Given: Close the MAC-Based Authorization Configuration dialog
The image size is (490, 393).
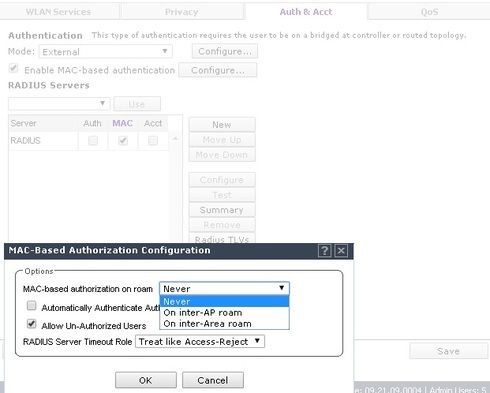Looking at the screenshot, I should point(341,250).
